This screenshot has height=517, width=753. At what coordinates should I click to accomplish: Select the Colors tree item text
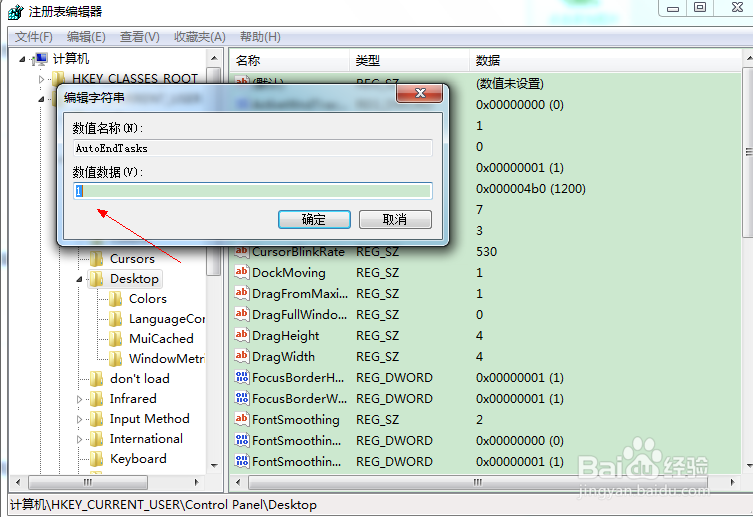click(148, 299)
